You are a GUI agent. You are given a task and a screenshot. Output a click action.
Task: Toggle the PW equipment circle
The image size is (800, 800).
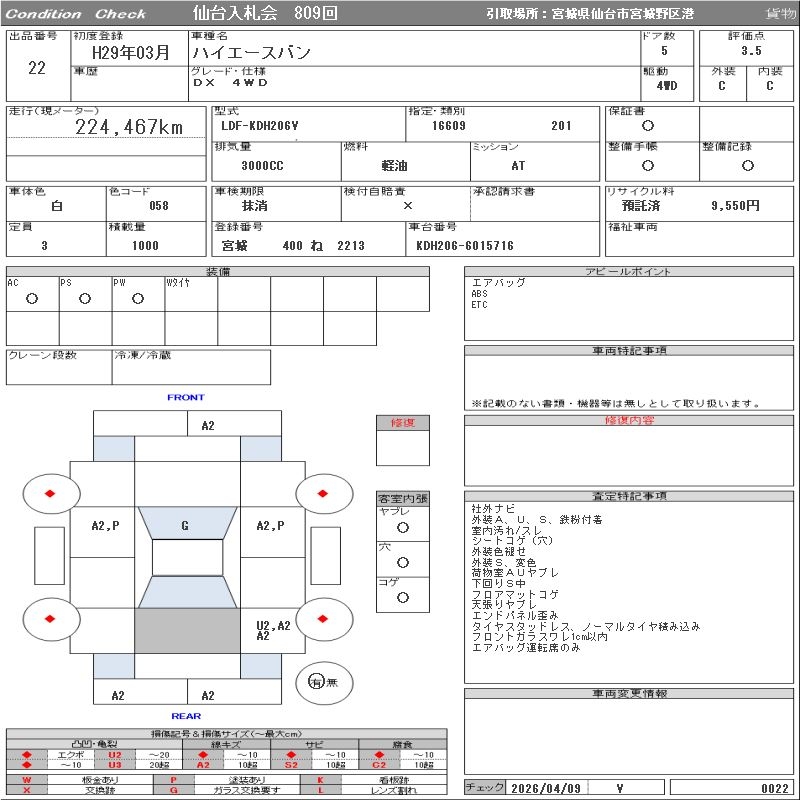point(138,299)
